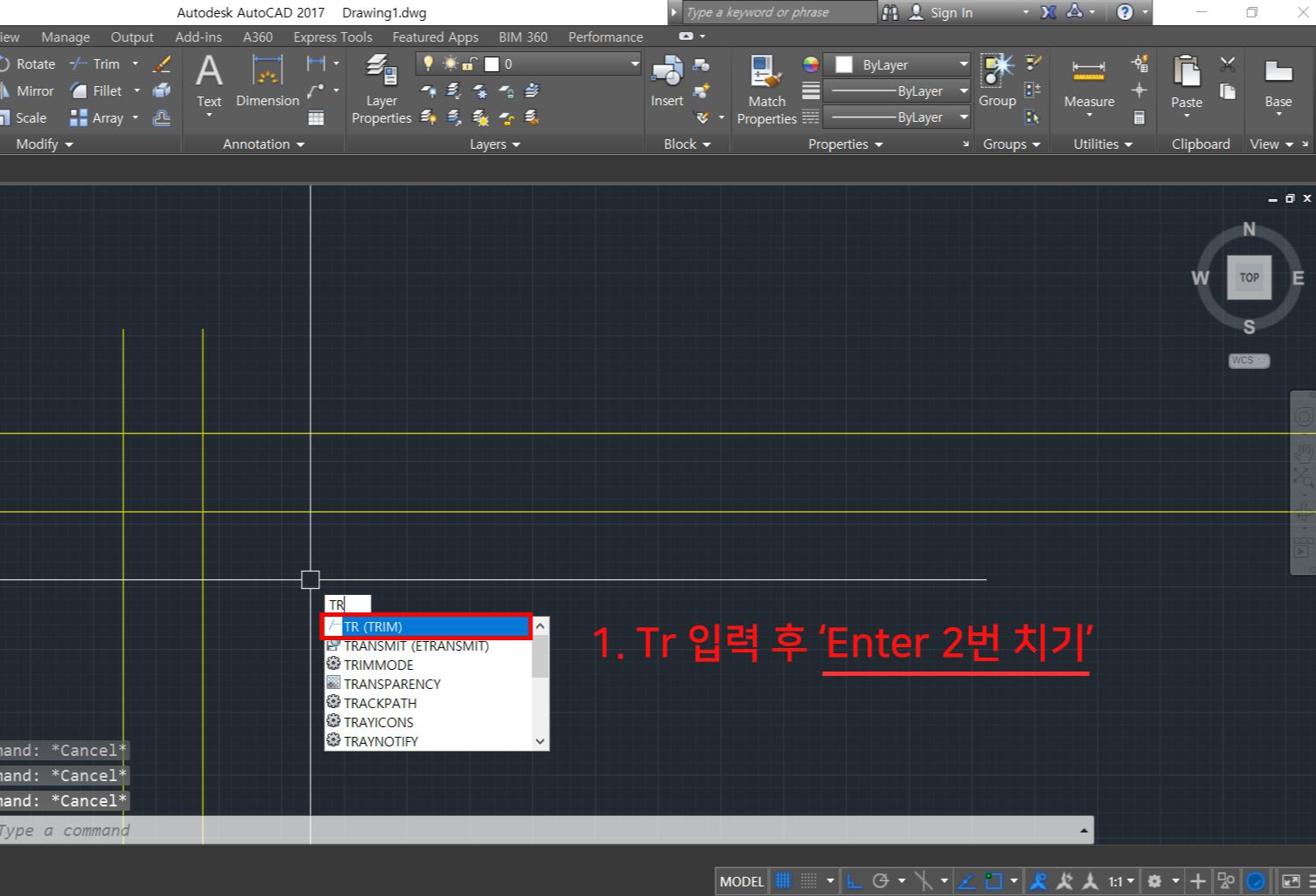Toggle Ortho mode in status bar

tap(854, 881)
